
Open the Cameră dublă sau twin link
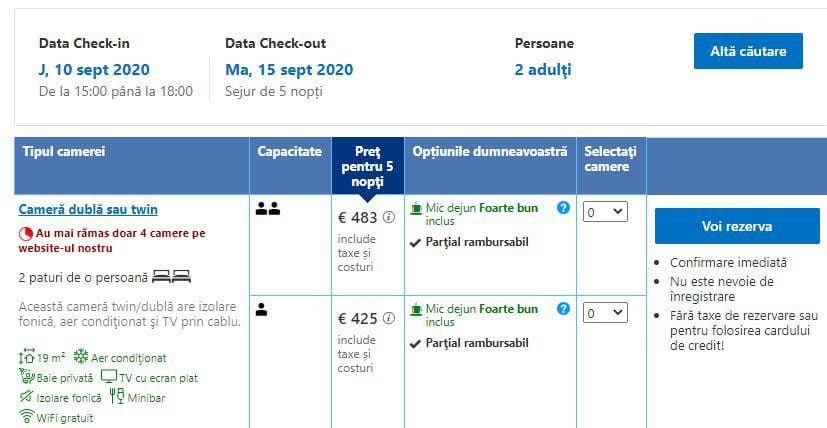[x=88, y=210]
